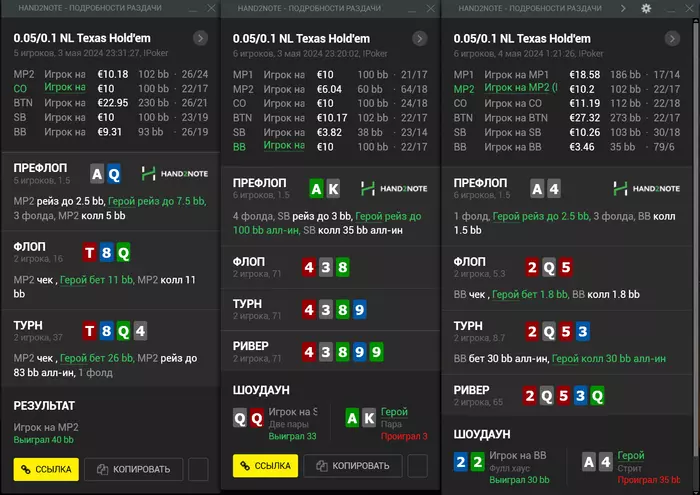Open Герой link in right window showdown
Viewport: 700px width, 495px height.
pyautogui.click(x=631, y=455)
